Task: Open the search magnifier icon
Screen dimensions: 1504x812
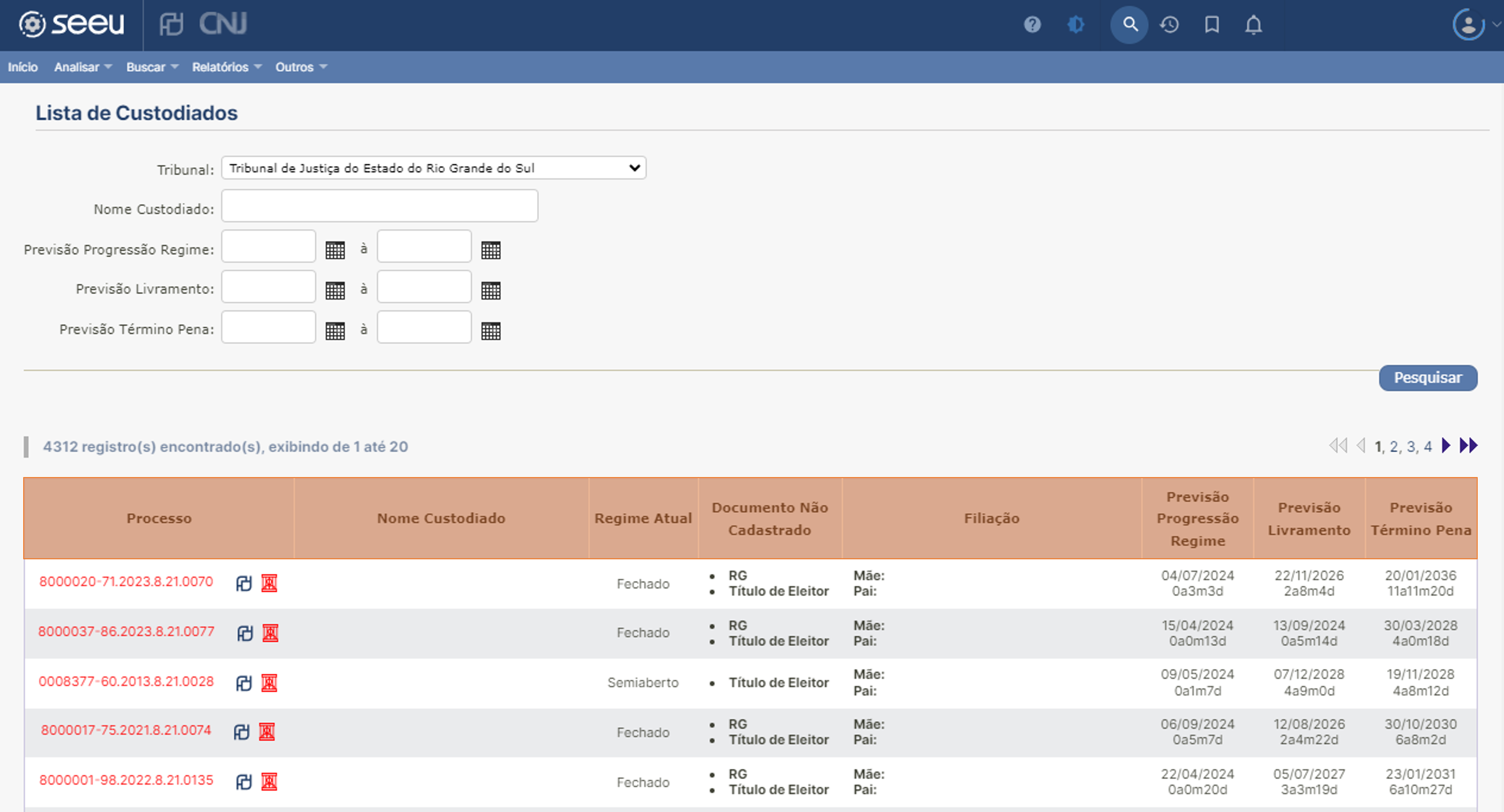Action: (1129, 25)
